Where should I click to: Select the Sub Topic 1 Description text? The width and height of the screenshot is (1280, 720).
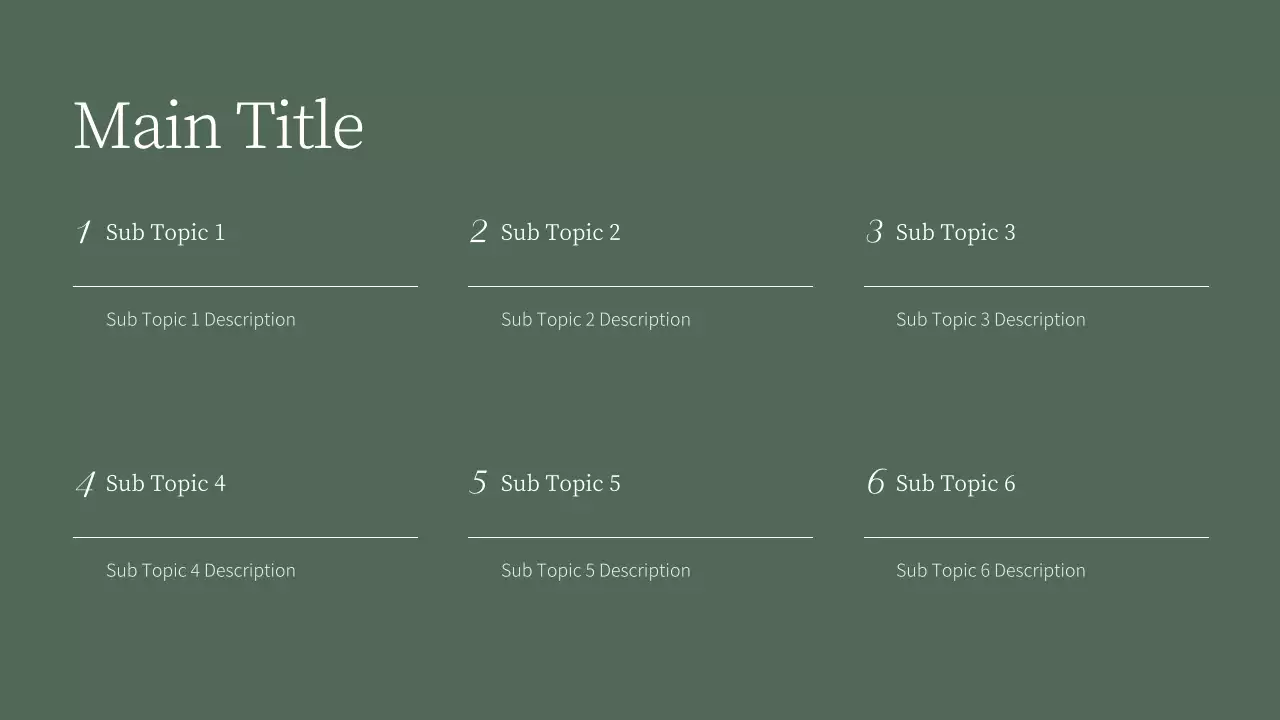pos(200,320)
